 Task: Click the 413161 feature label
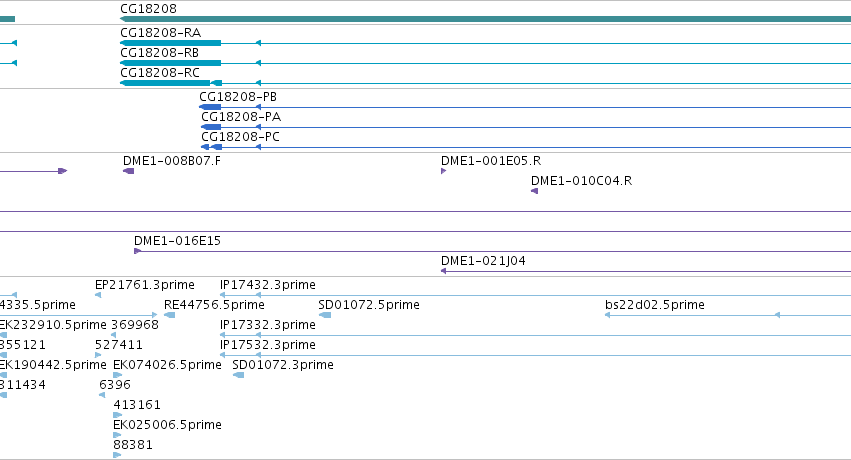pyautogui.click(x=137, y=405)
